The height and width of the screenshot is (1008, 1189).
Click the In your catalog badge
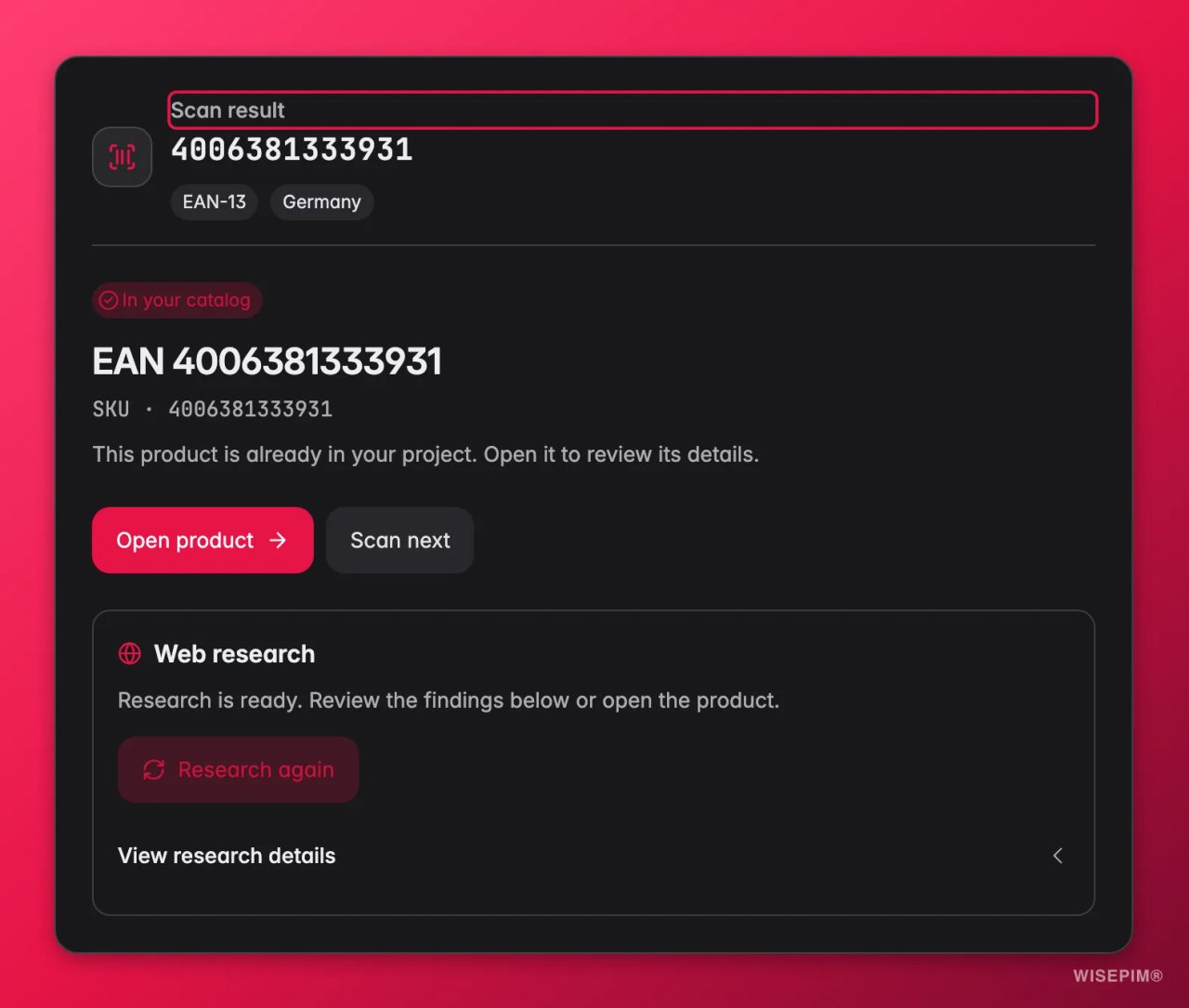coord(176,300)
